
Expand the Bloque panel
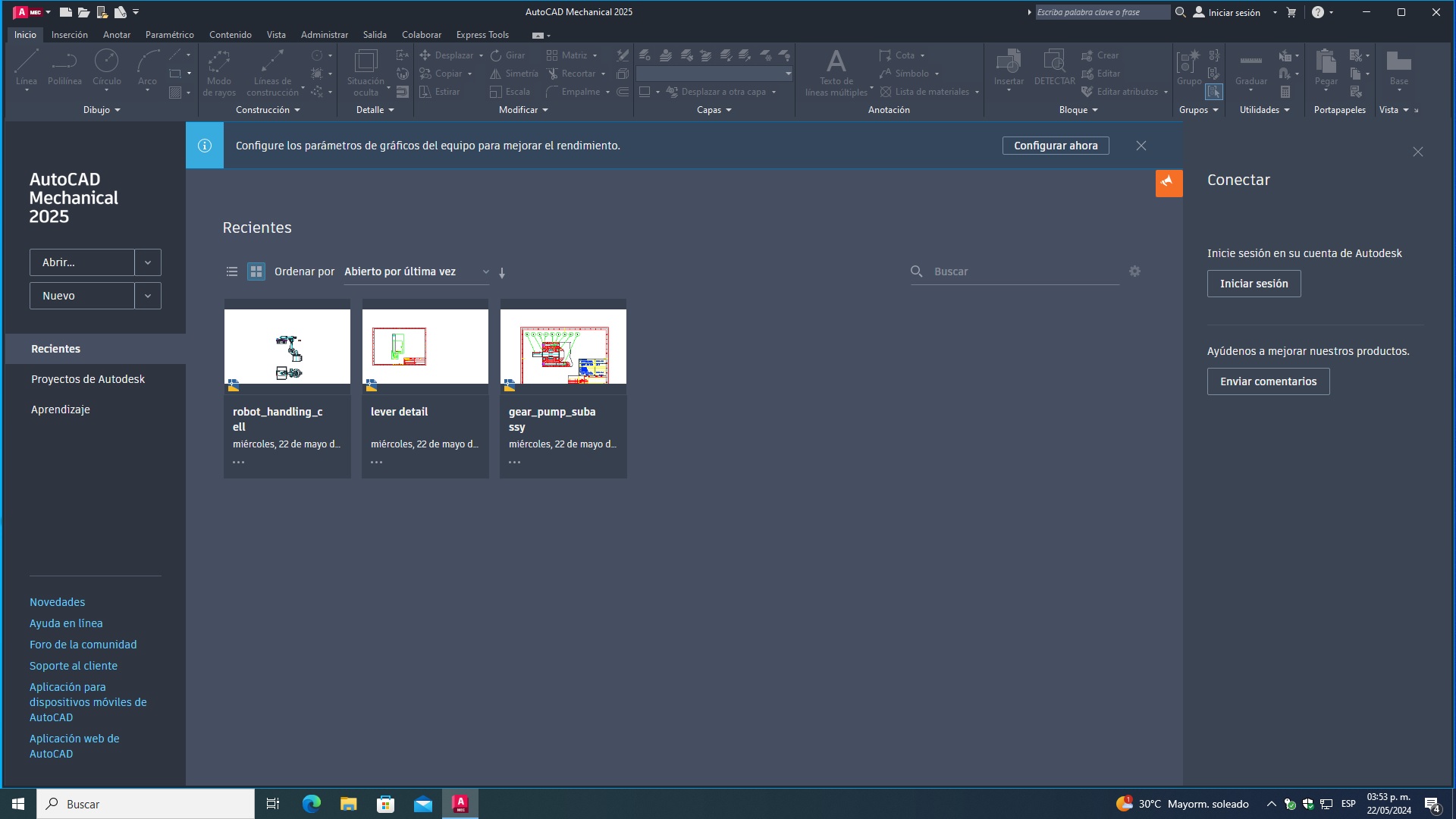[1078, 110]
